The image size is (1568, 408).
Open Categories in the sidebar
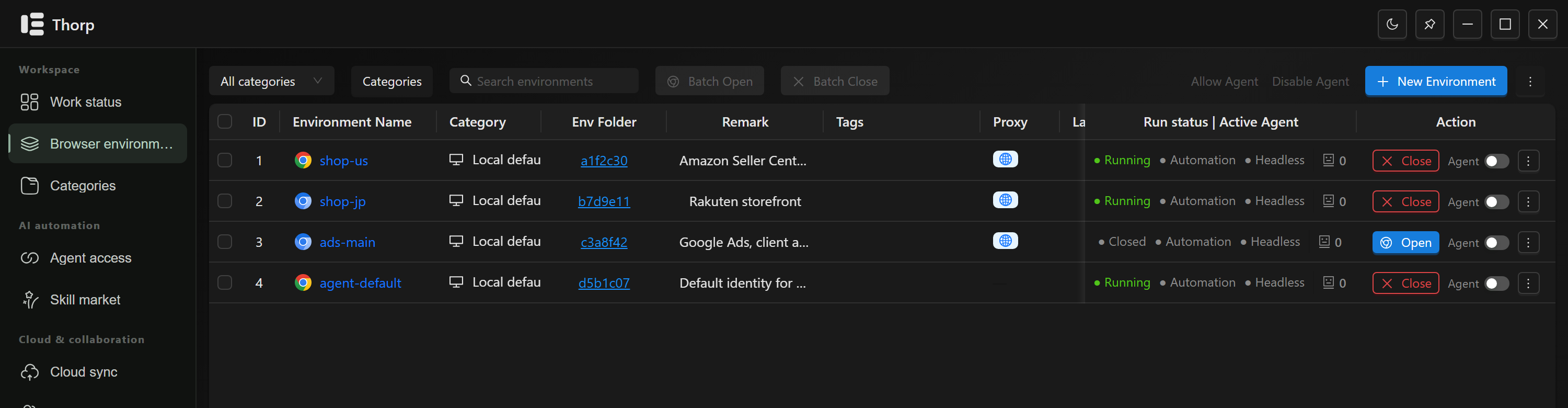[x=97, y=186]
